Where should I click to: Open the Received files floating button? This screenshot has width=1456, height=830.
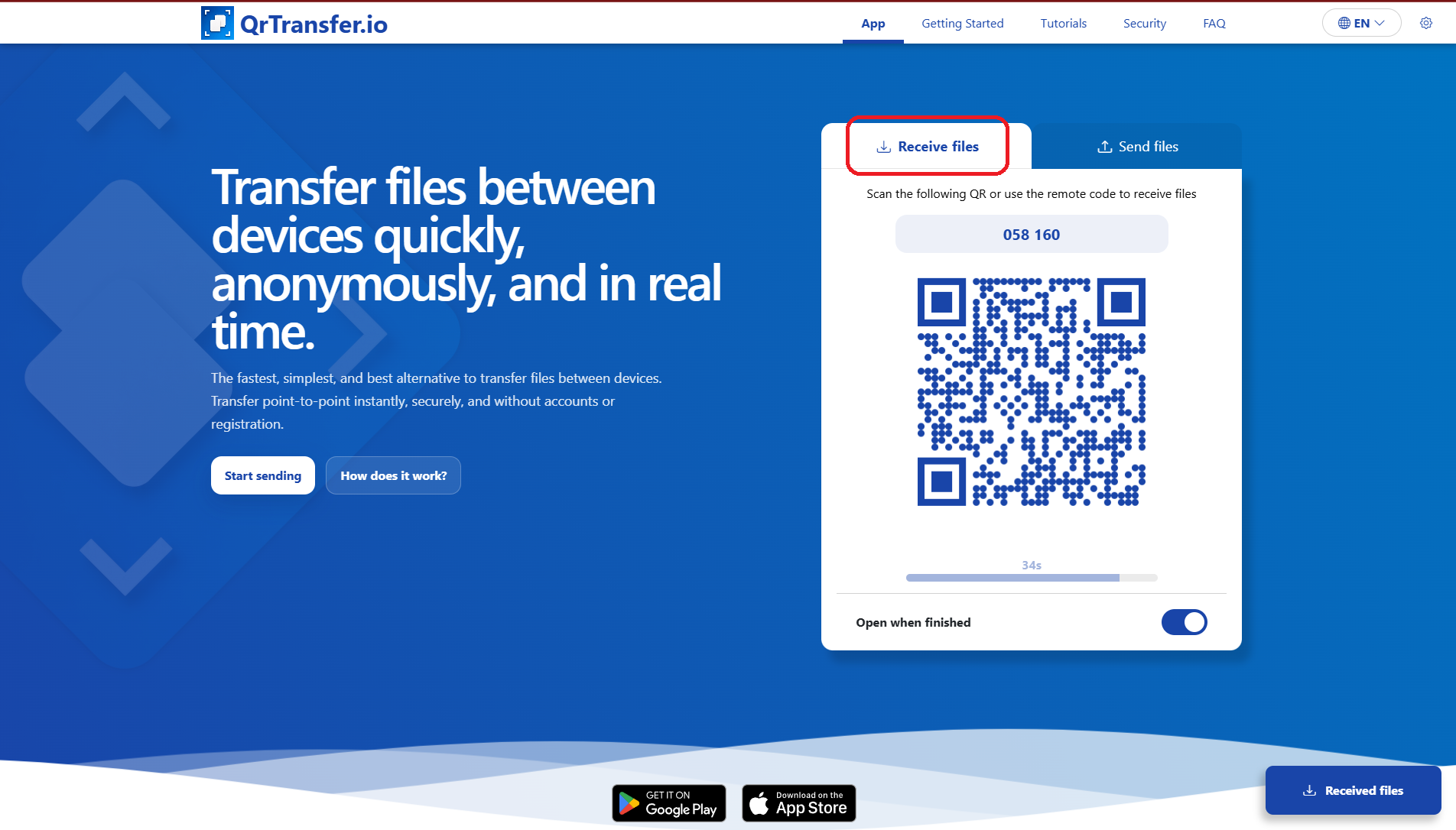[x=1353, y=790]
